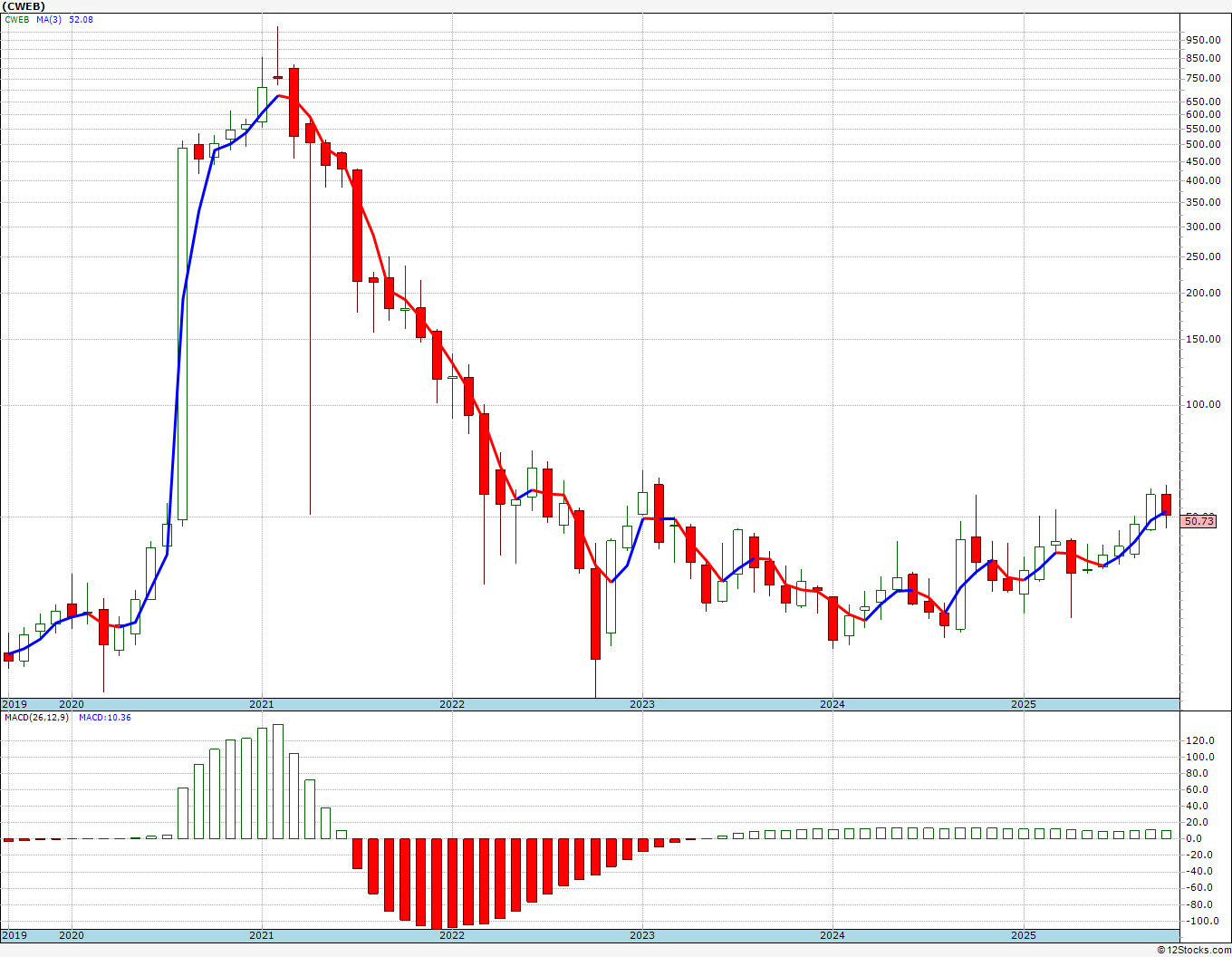Click 2021 on the MACD panel time axis
1232x957 pixels.
[x=261, y=935]
